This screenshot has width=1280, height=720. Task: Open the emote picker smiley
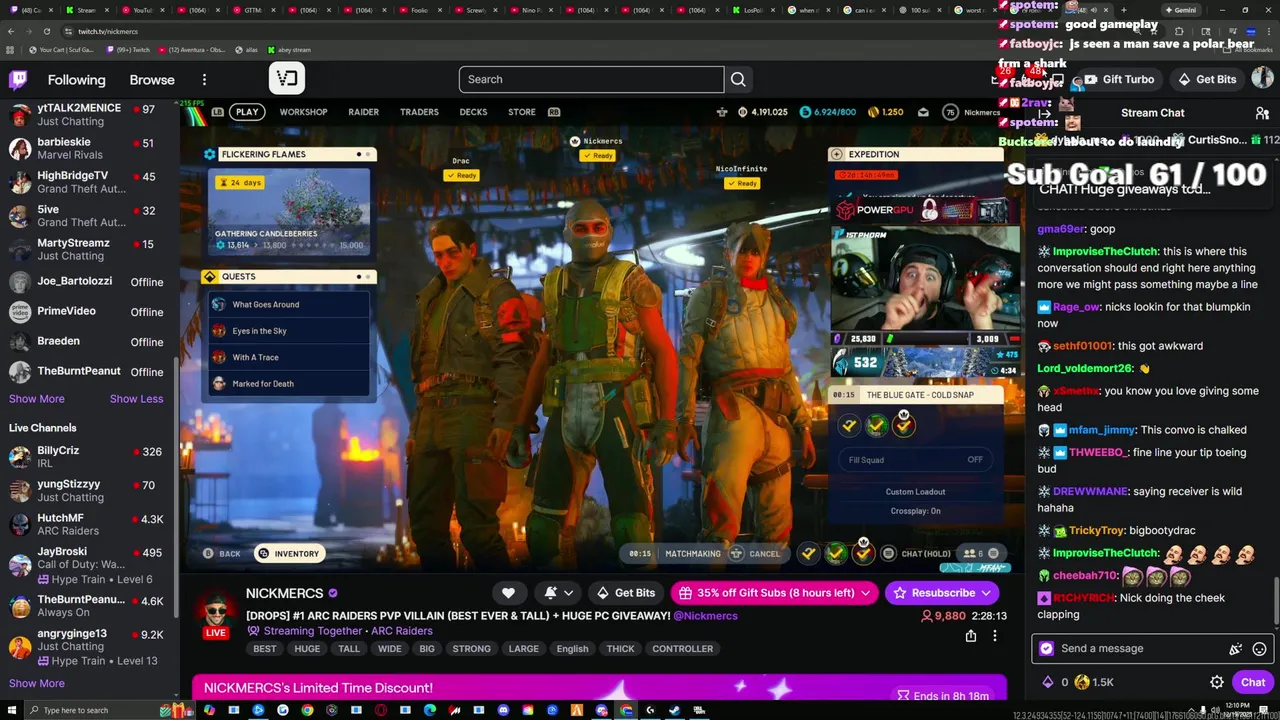tap(1259, 648)
